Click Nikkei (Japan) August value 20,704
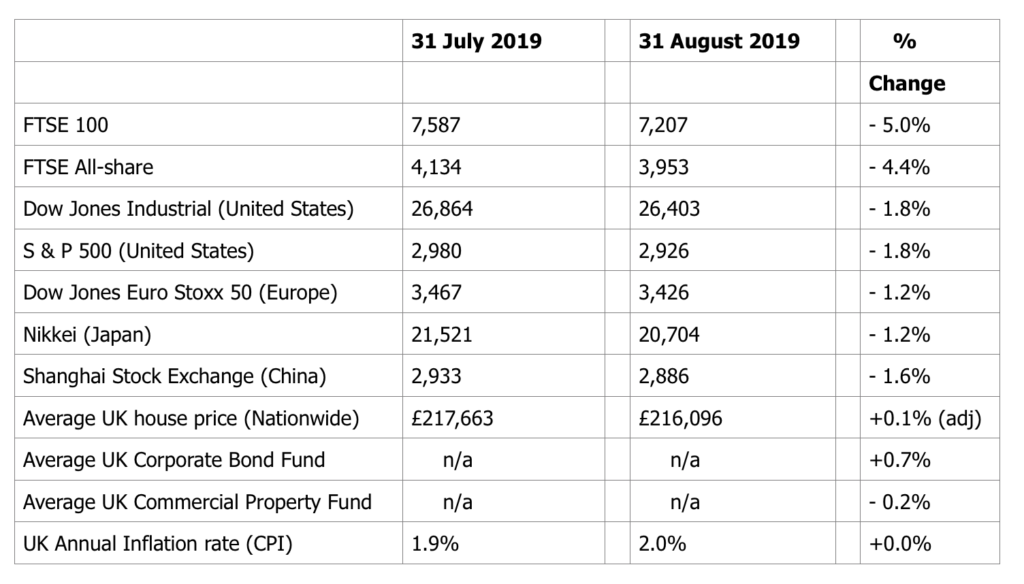1024x584 pixels. tap(669, 334)
